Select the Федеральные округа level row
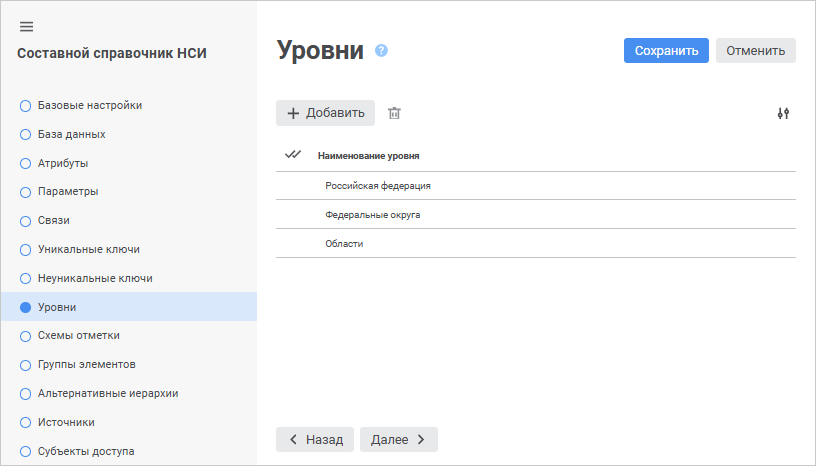This screenshot has width=816, height=466. 372,215
